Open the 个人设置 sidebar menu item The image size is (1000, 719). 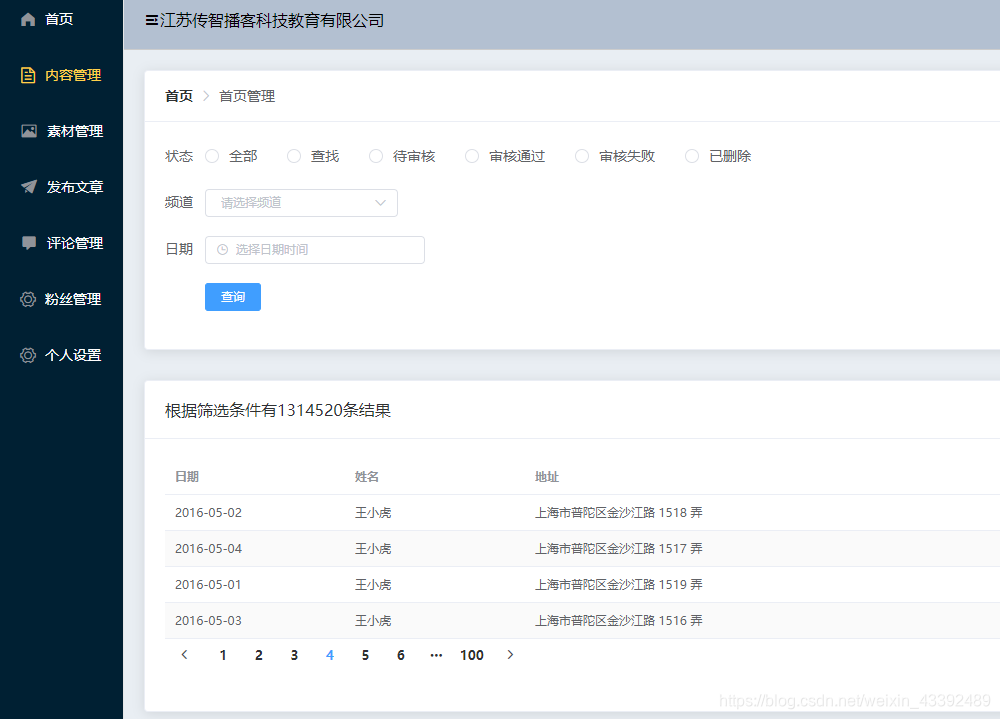tap(61, 355)
